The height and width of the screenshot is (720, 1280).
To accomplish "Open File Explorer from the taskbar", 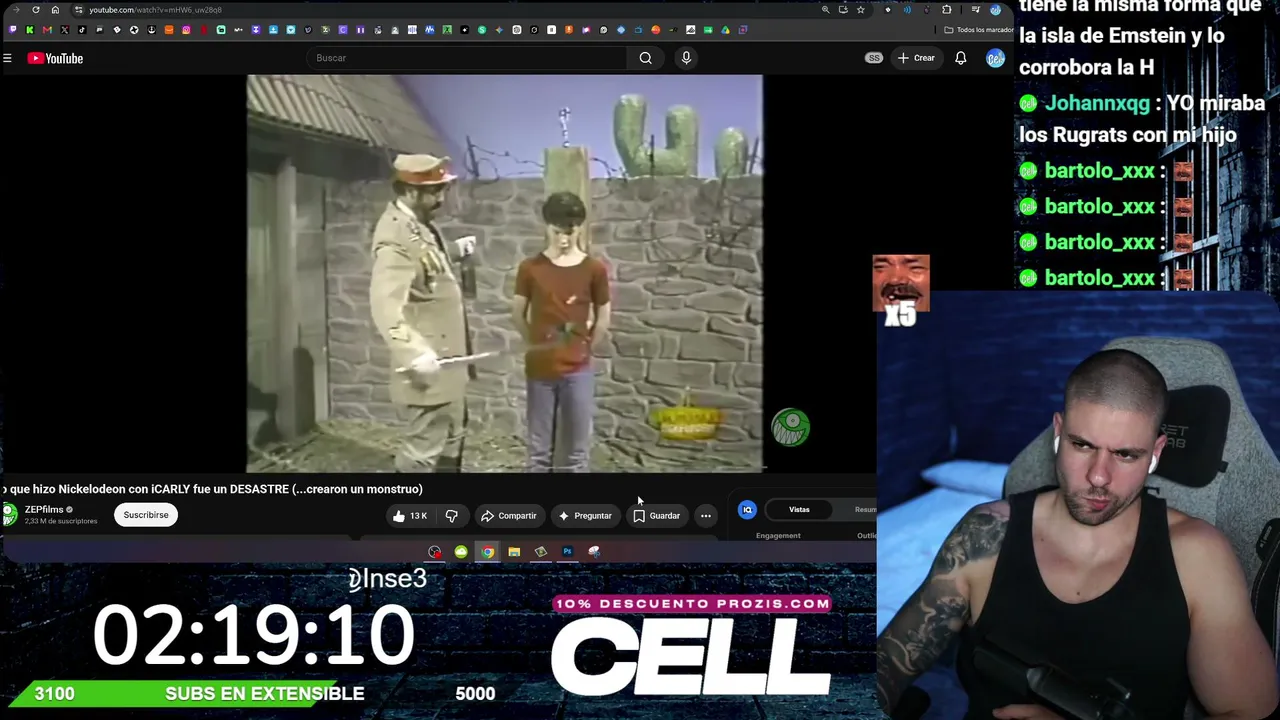I will 514,552.
